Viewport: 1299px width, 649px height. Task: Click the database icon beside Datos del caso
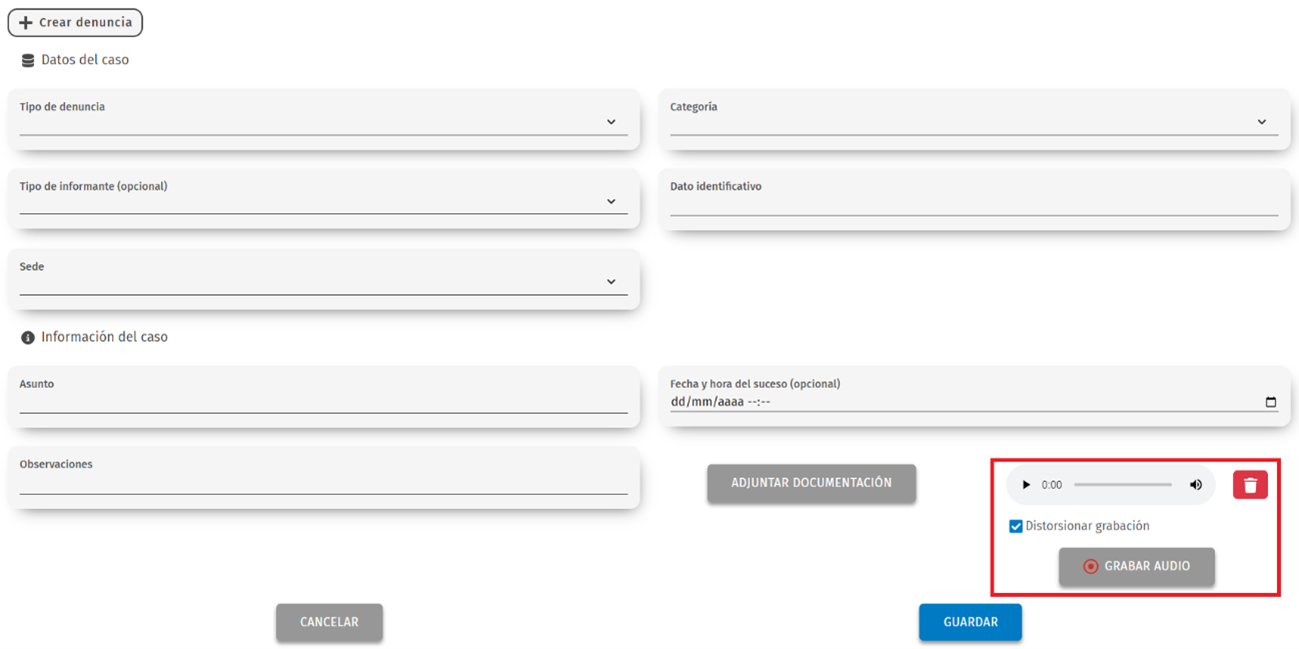(25, 59)
